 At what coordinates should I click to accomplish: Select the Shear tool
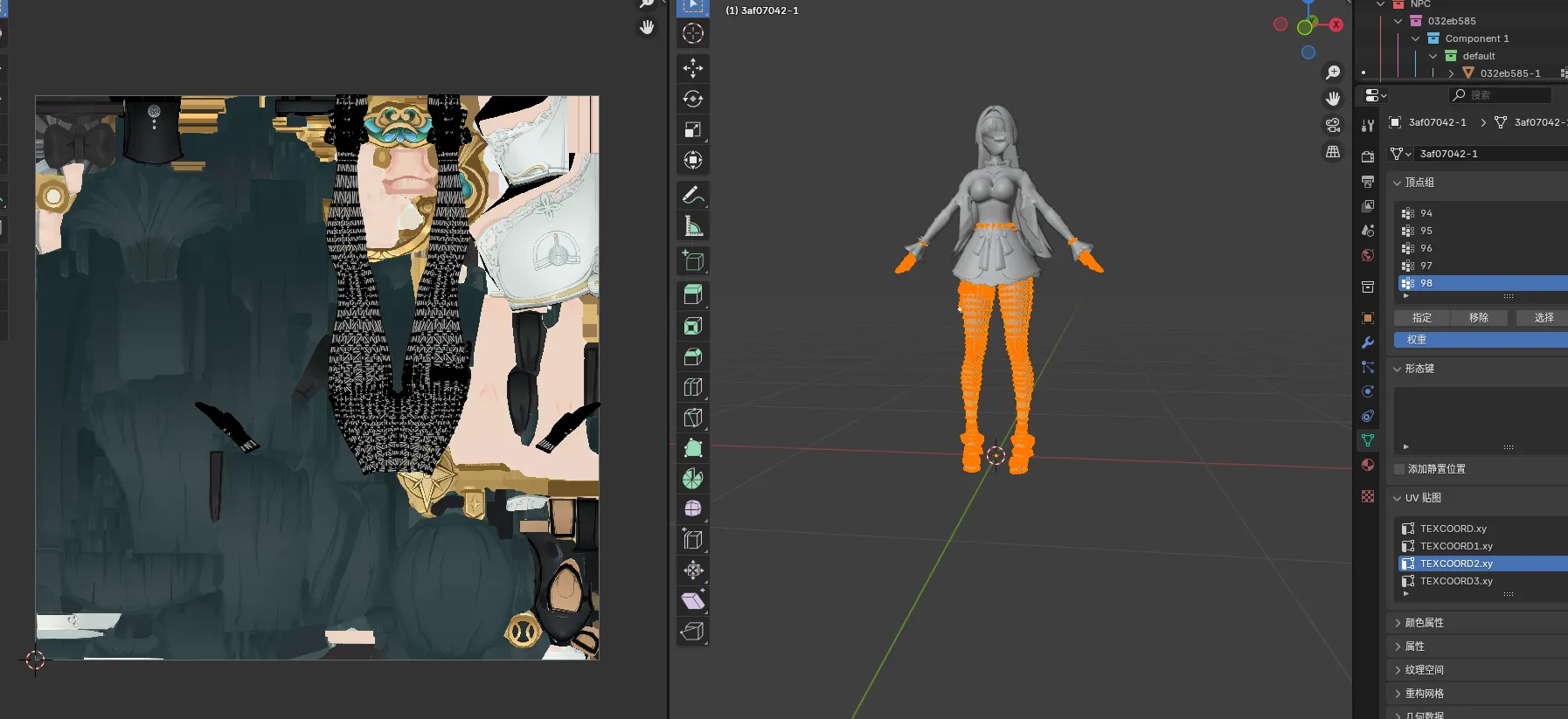(x=693, y=601)
